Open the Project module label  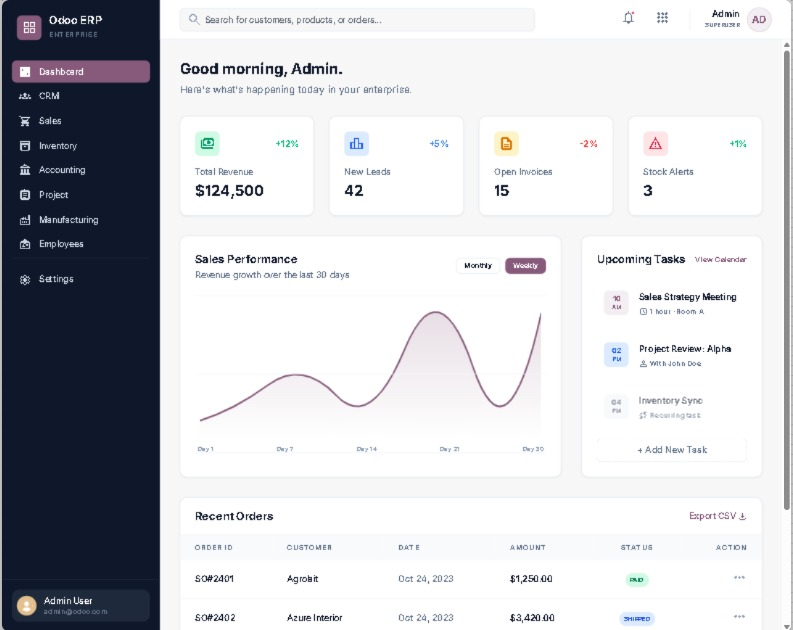[54, 195]
